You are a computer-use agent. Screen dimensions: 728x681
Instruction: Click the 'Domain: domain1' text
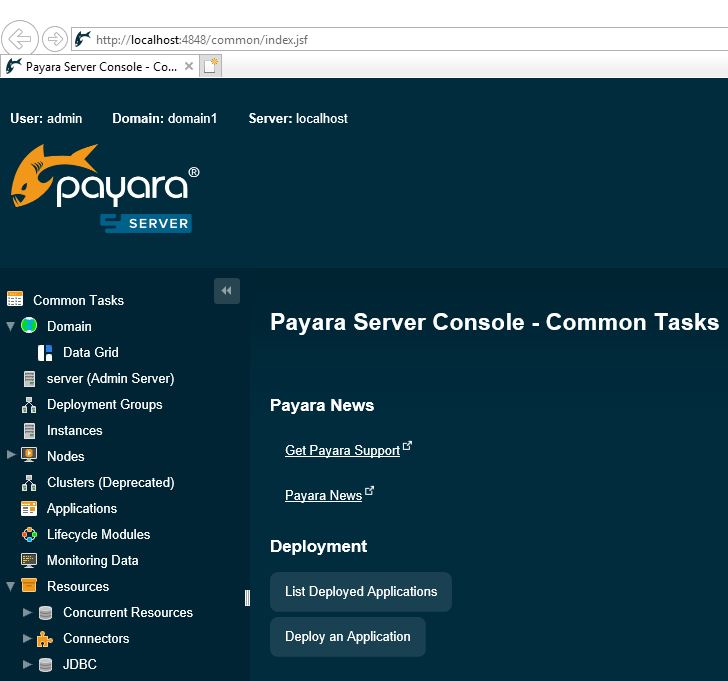pos(164,118)
